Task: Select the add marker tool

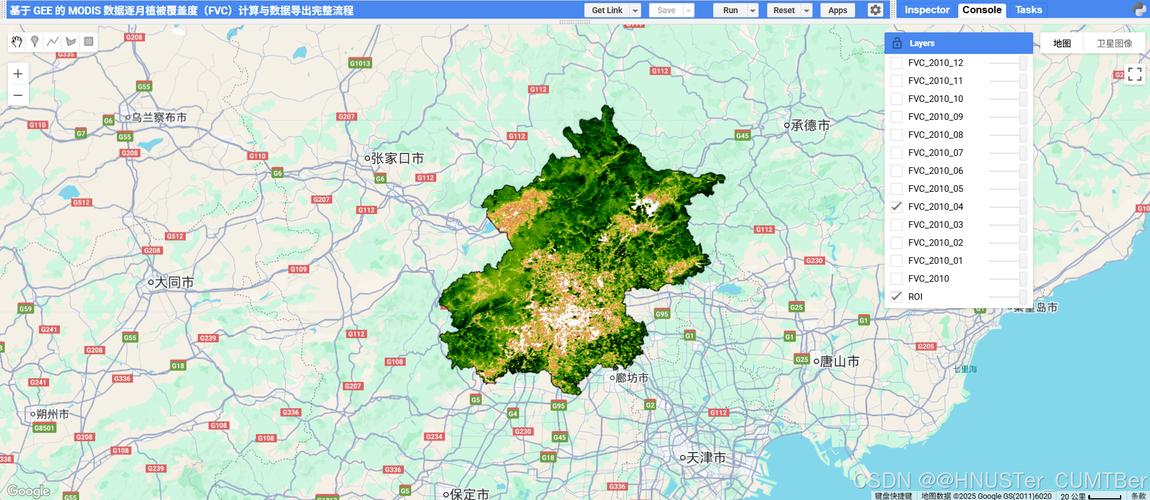Action: tap(34, 42)
